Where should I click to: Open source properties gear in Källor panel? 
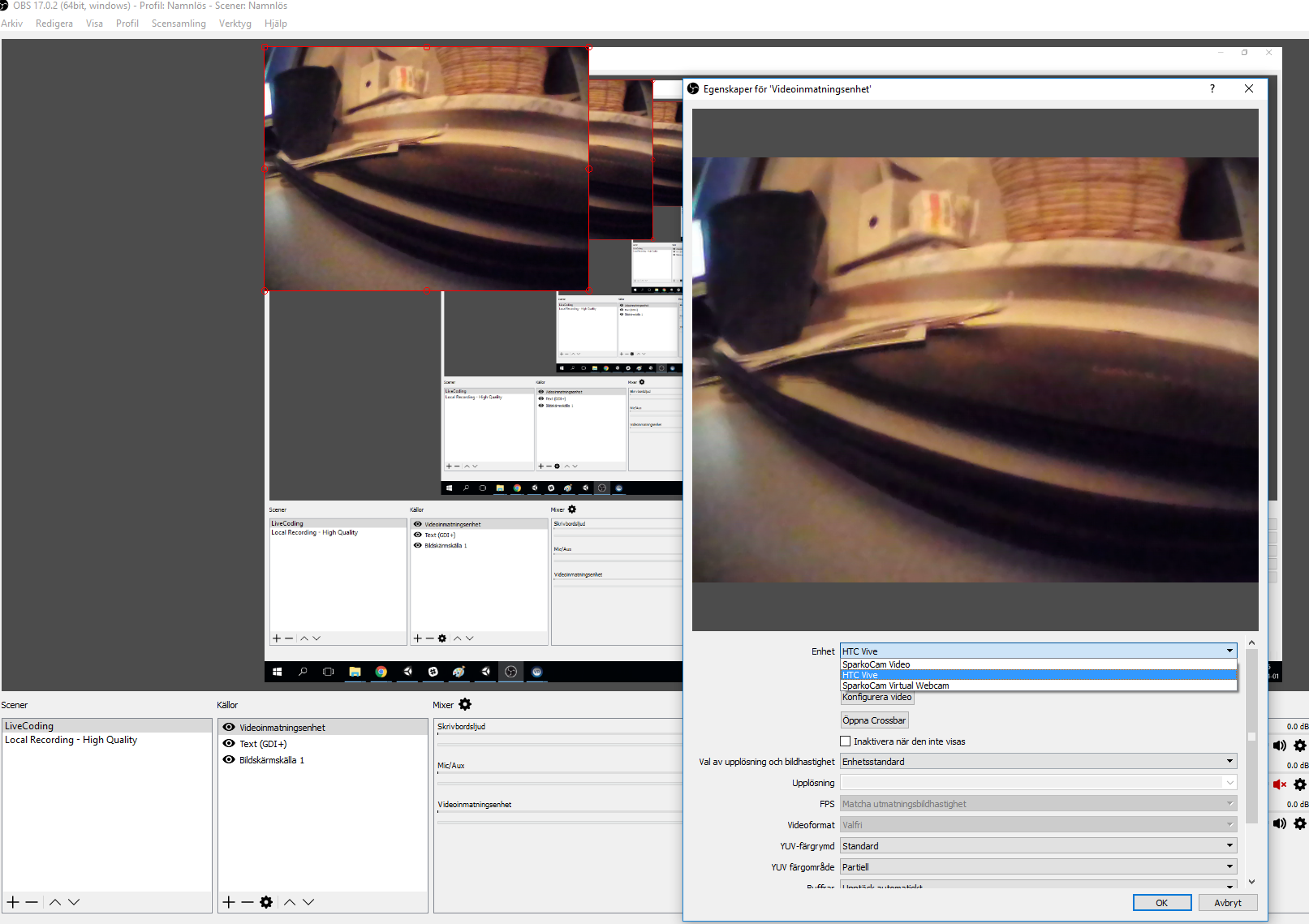pos(266,902)
